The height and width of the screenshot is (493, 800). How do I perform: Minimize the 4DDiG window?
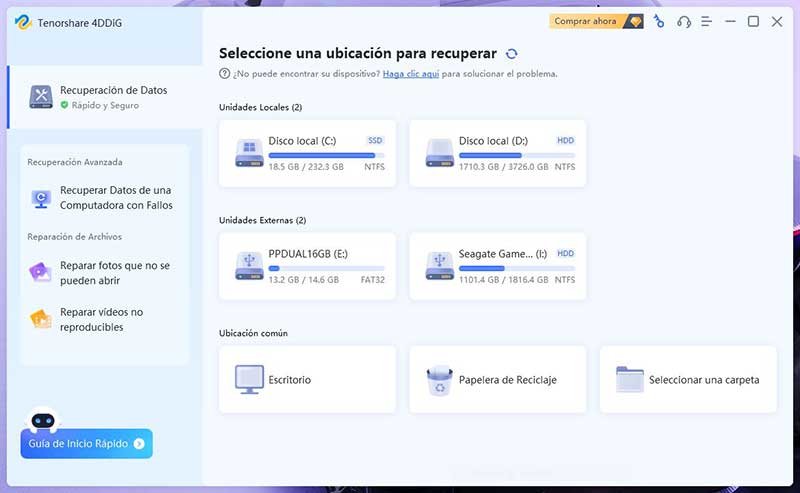click(730, 21)
